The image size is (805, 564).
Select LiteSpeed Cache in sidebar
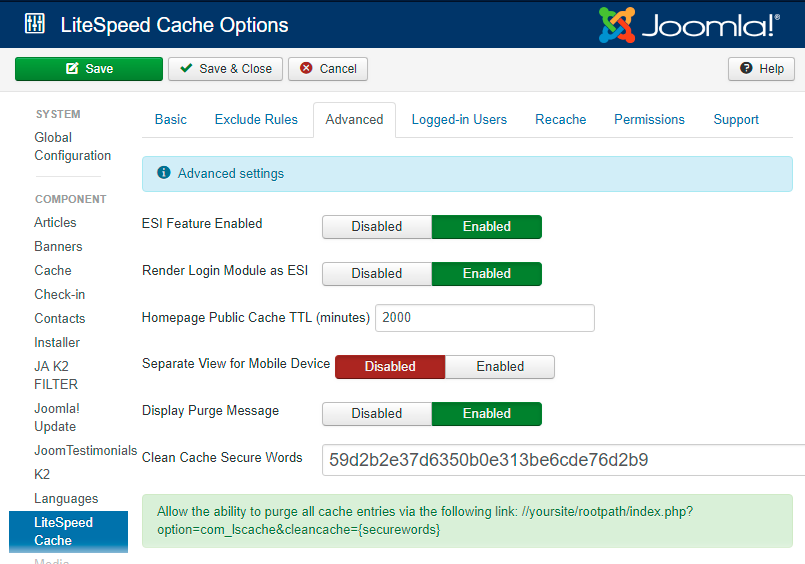click(68, 531)
